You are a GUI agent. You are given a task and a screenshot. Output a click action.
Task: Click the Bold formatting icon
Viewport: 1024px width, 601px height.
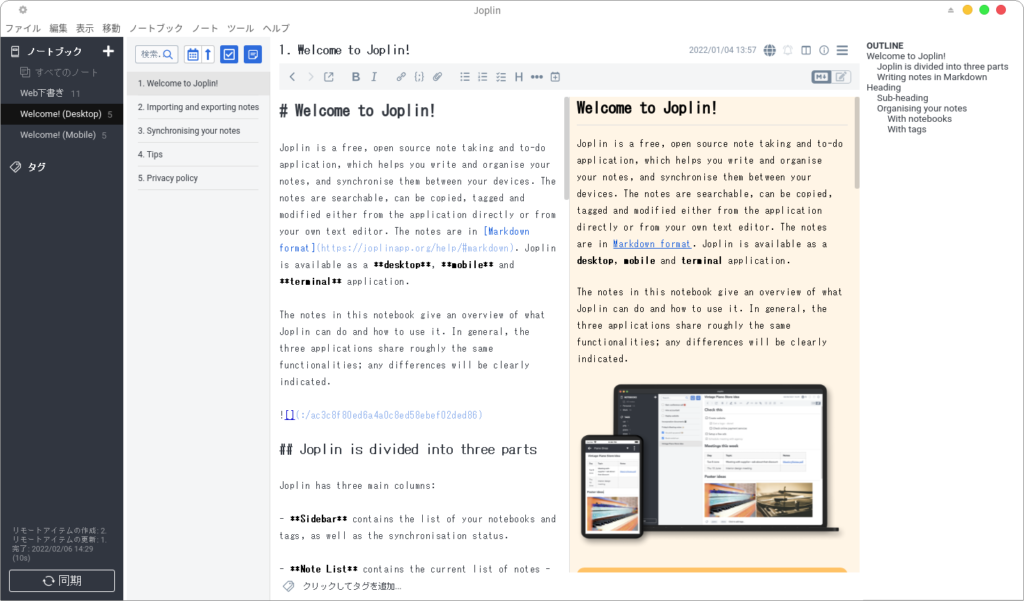(356, 77)
